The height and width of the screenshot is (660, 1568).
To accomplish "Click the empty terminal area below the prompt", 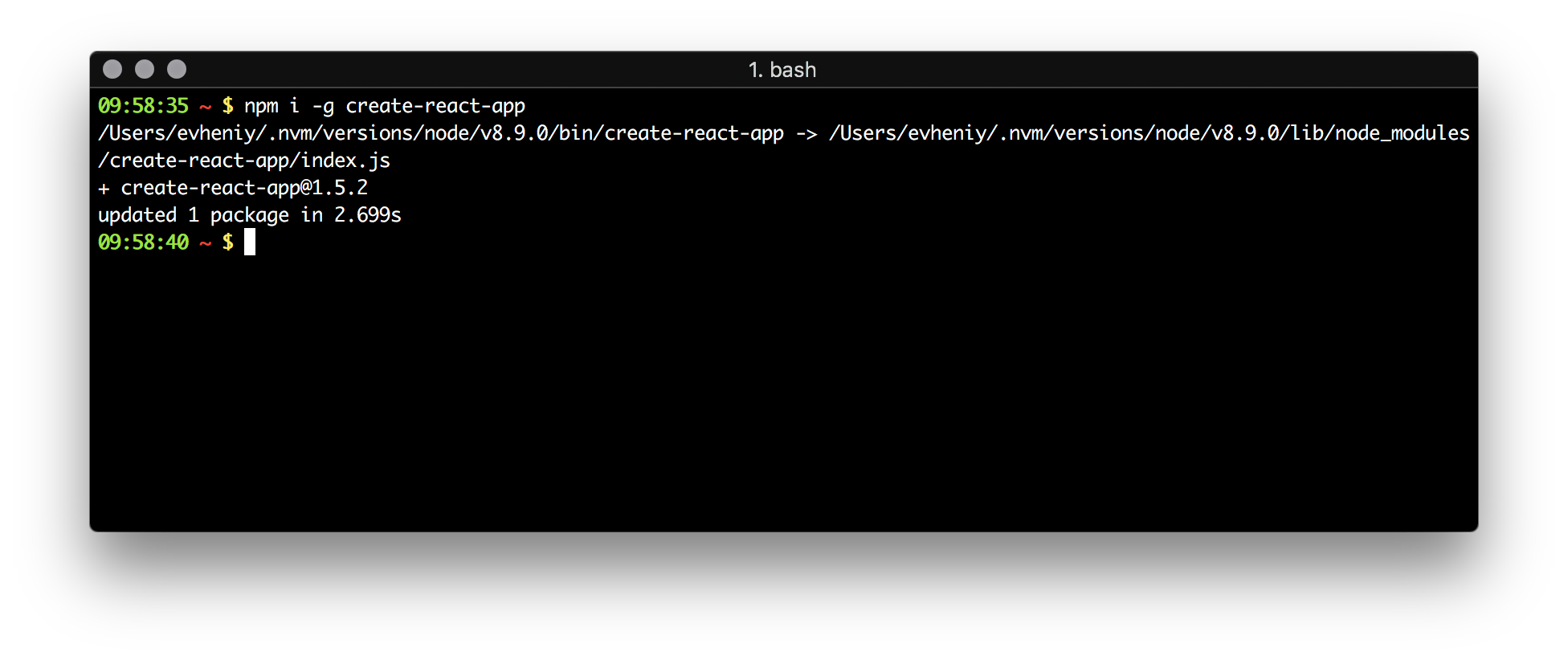I will click(x=723, y=442).
